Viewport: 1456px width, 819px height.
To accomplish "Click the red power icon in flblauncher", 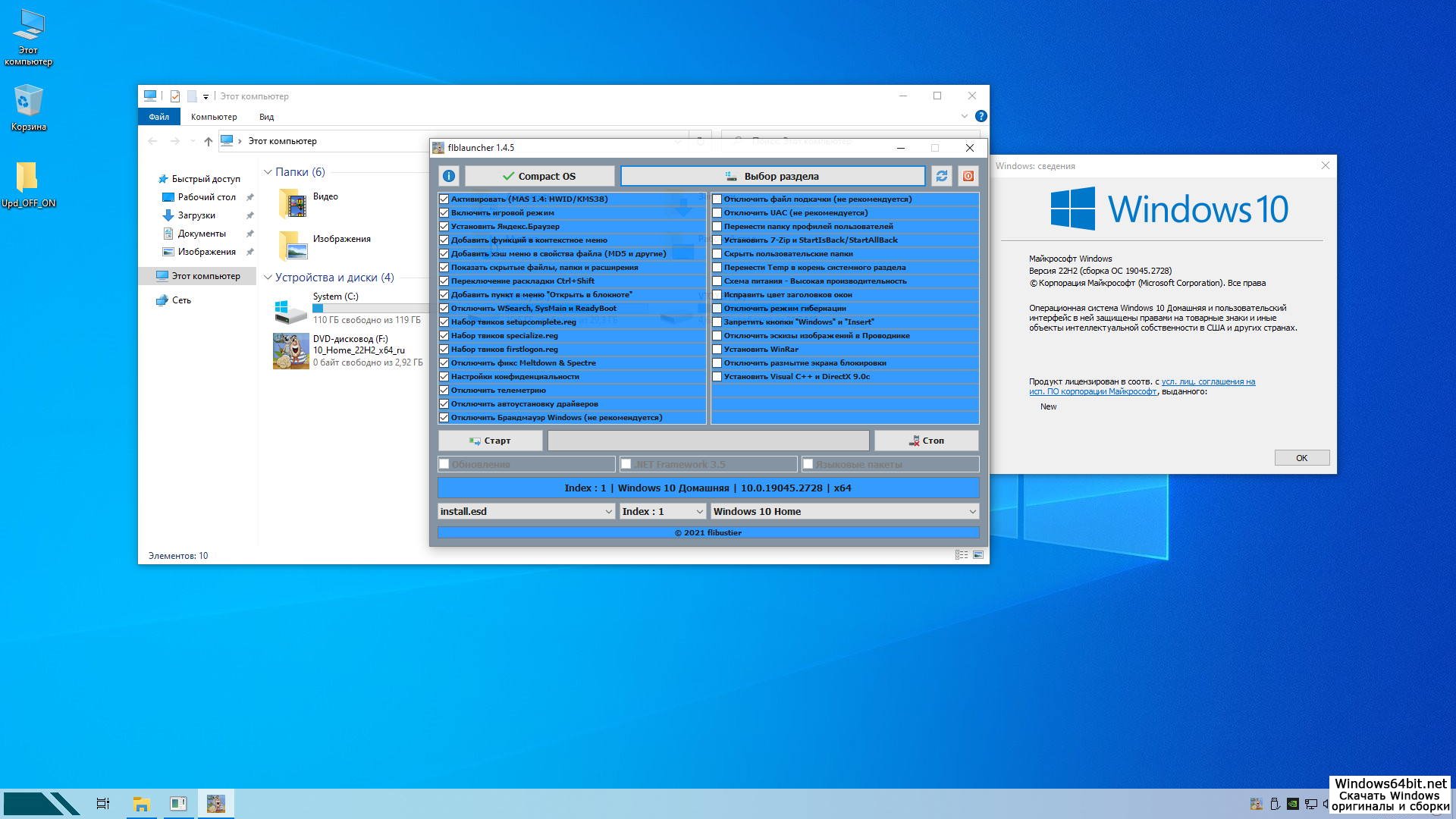I will [968, 176].
